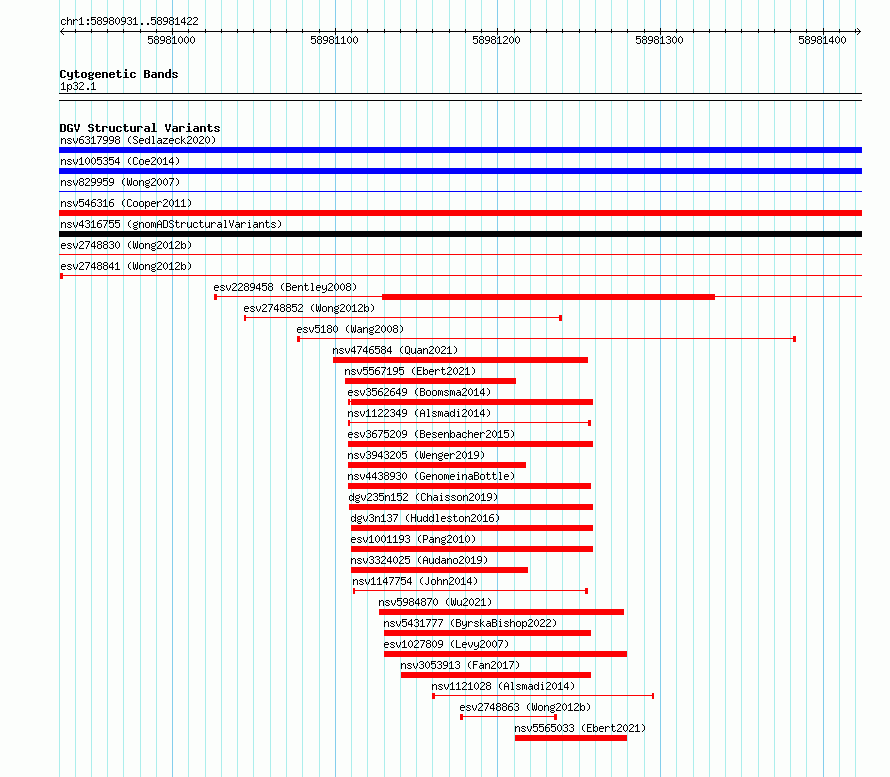Click the red bar of nsv3324025
890x777 pixels.
click(439, 570)
